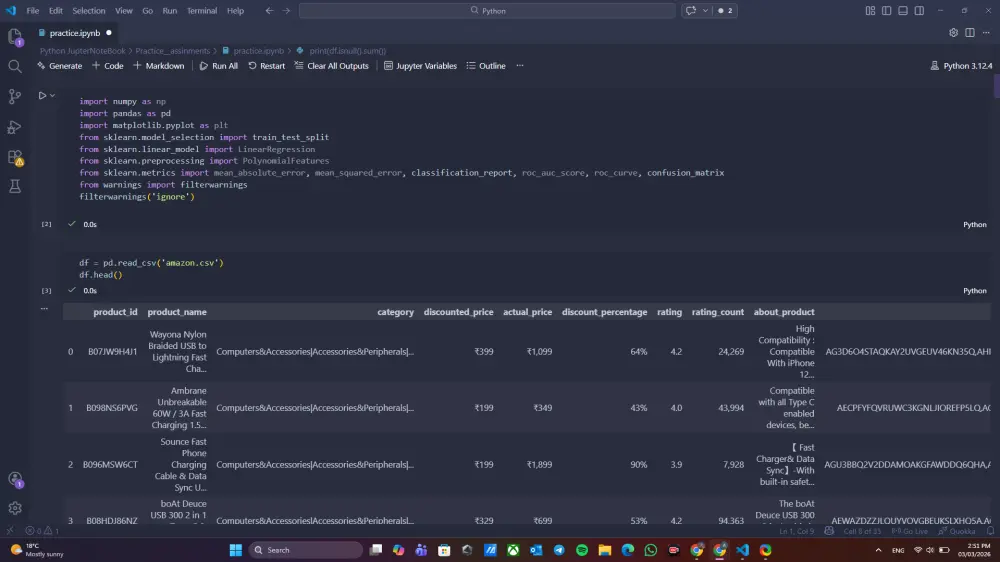Toggle the Primary Side Bar

886,10
